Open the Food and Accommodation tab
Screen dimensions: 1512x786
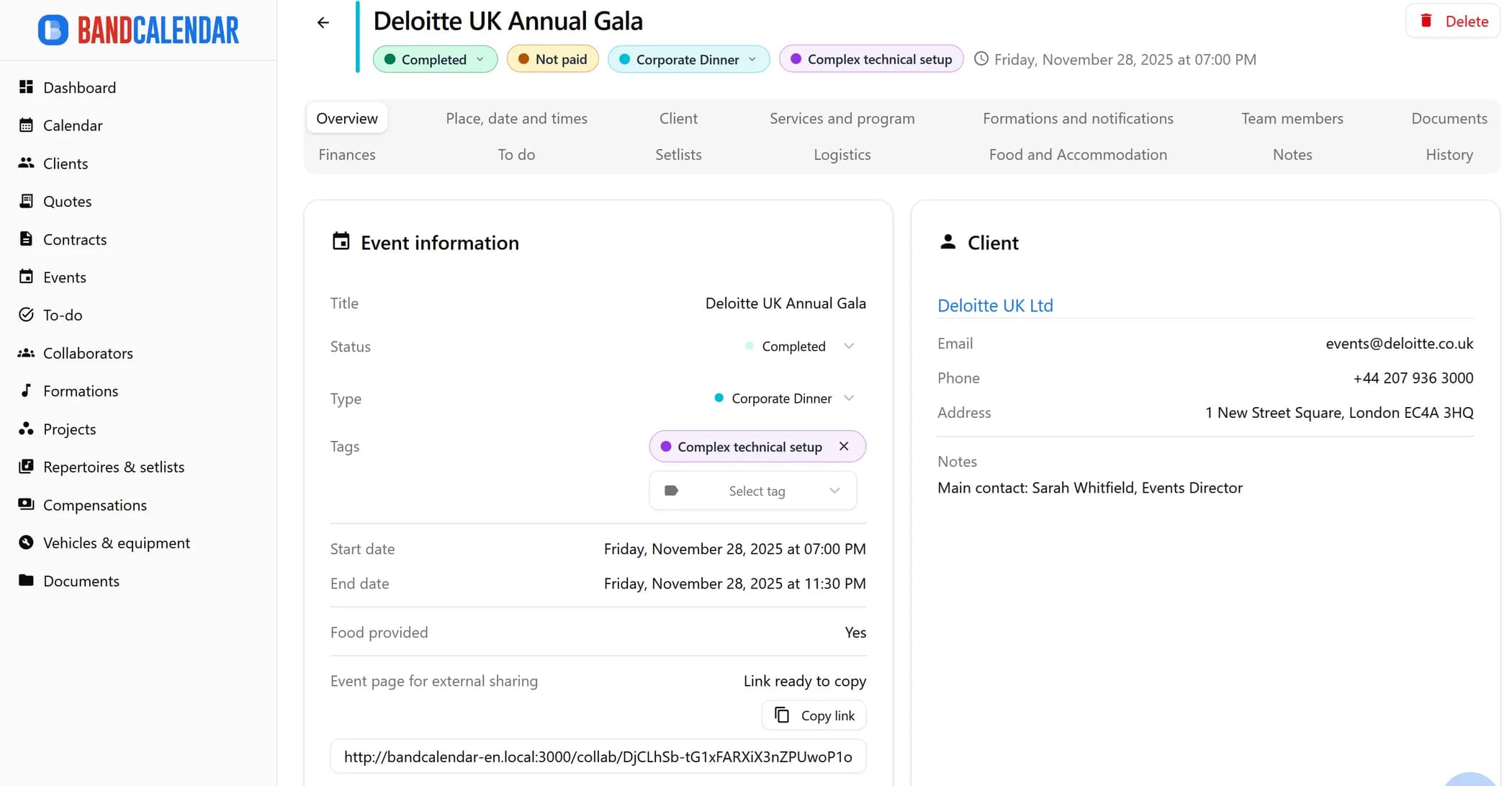coord(1078,154)
